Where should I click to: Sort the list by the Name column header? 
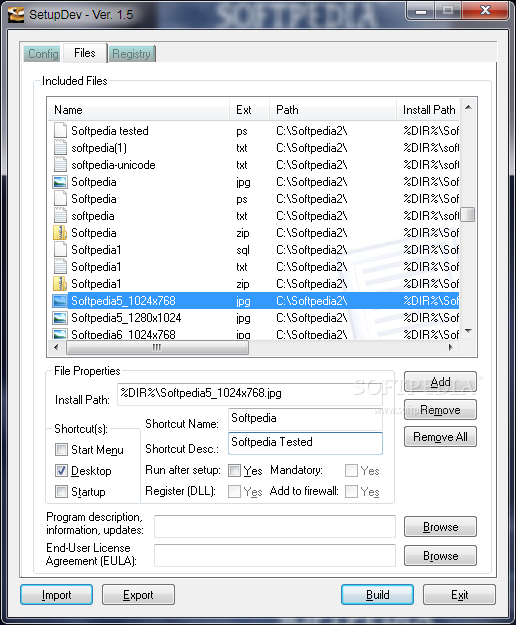(139, 110)
